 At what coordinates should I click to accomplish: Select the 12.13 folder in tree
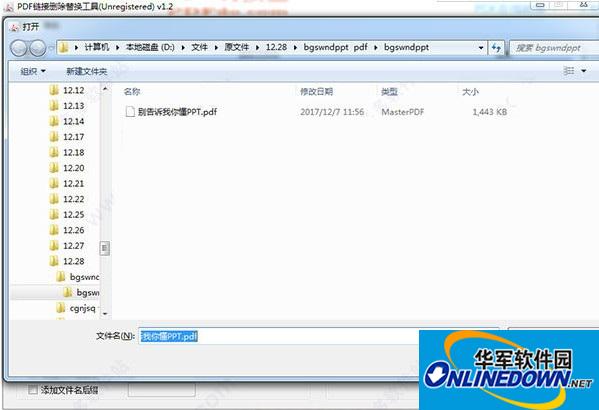point(73,106)
